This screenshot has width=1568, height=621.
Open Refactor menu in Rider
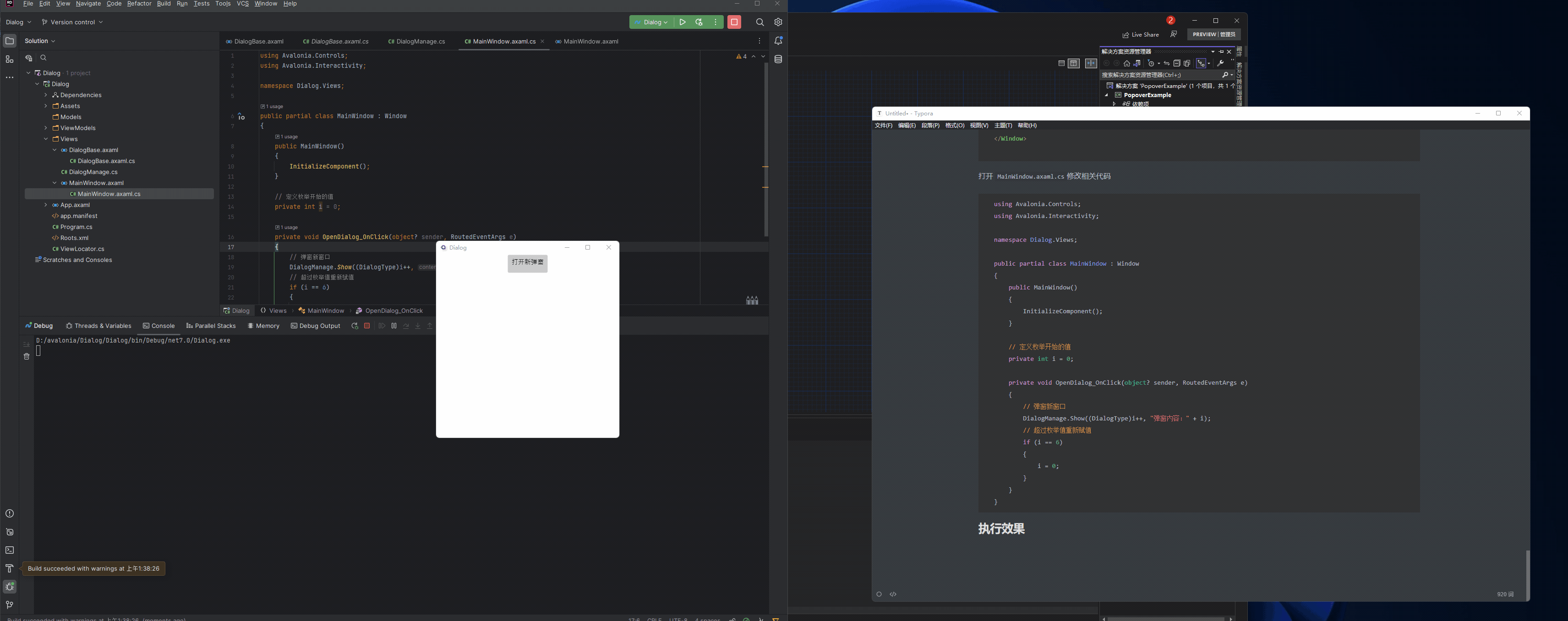139,4
